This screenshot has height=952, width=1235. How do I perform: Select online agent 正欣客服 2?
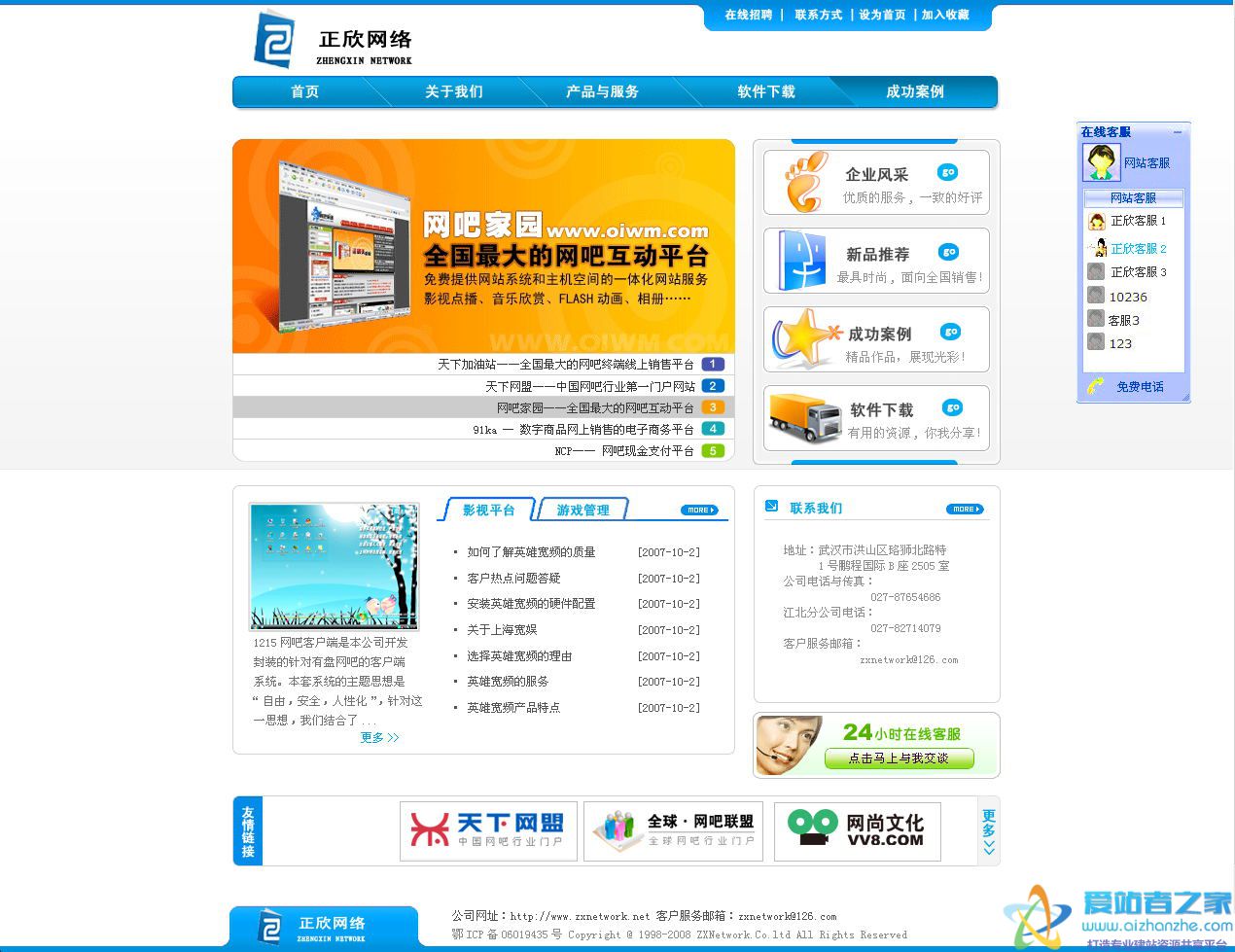pyautogui.click(x=1131, y=248)
